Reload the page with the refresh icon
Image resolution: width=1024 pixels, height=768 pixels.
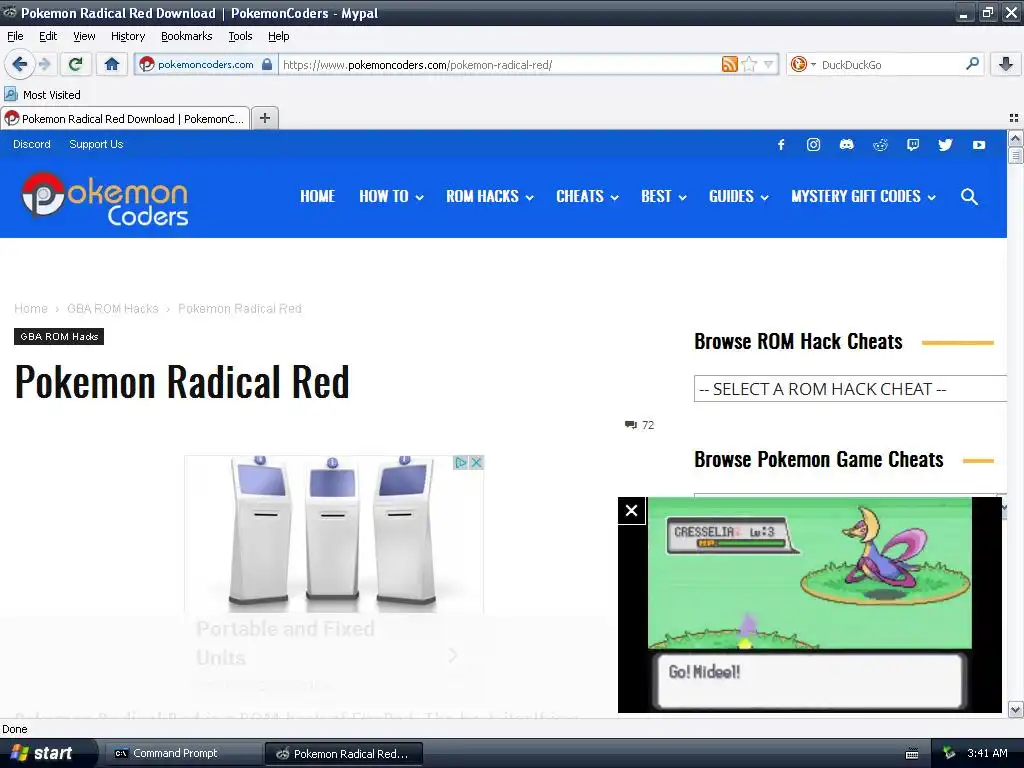coord(76,64)
